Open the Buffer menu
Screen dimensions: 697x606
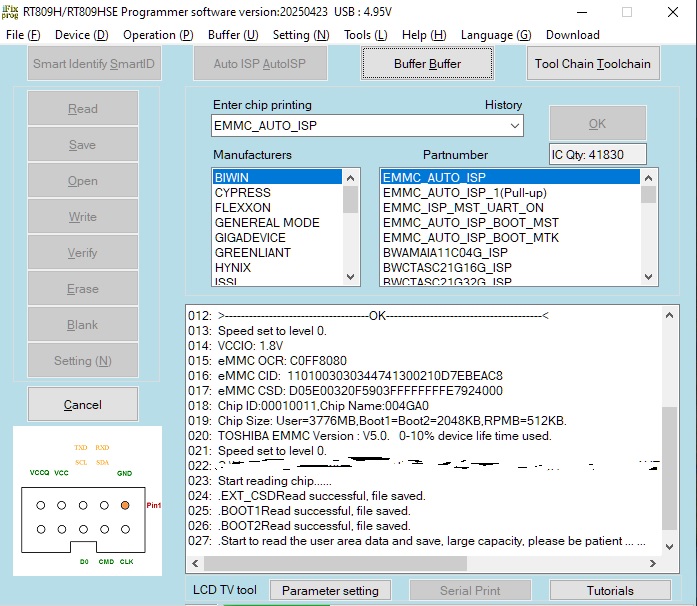pos(232,35)
